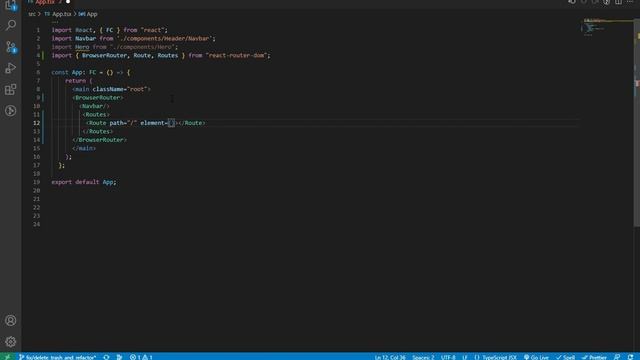This screenshot has width=640, height=360.
Task: Click the const App: FC declaration
Action: click(91, 72)
